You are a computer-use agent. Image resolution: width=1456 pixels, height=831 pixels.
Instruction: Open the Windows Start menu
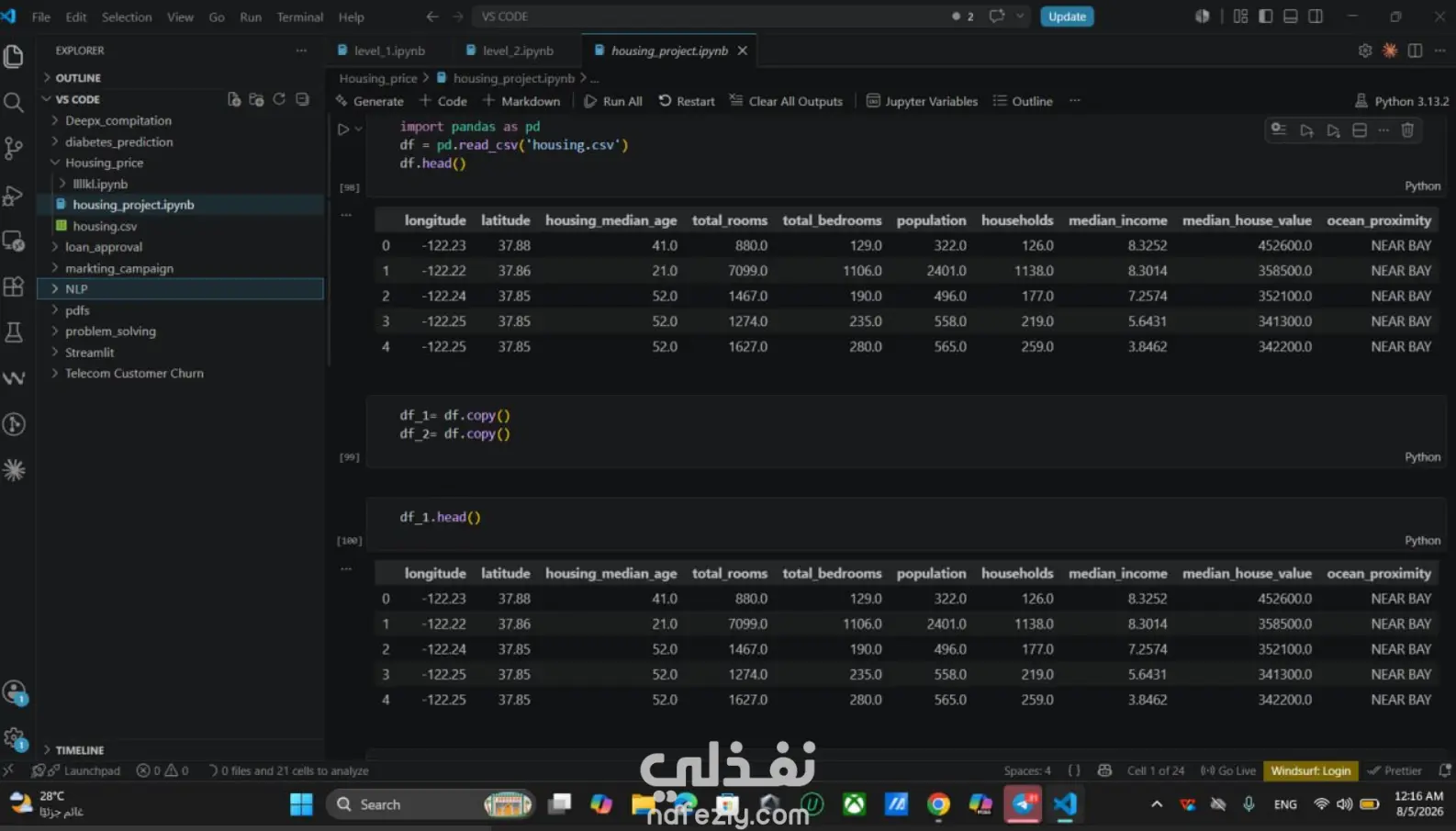click(301, 804)
